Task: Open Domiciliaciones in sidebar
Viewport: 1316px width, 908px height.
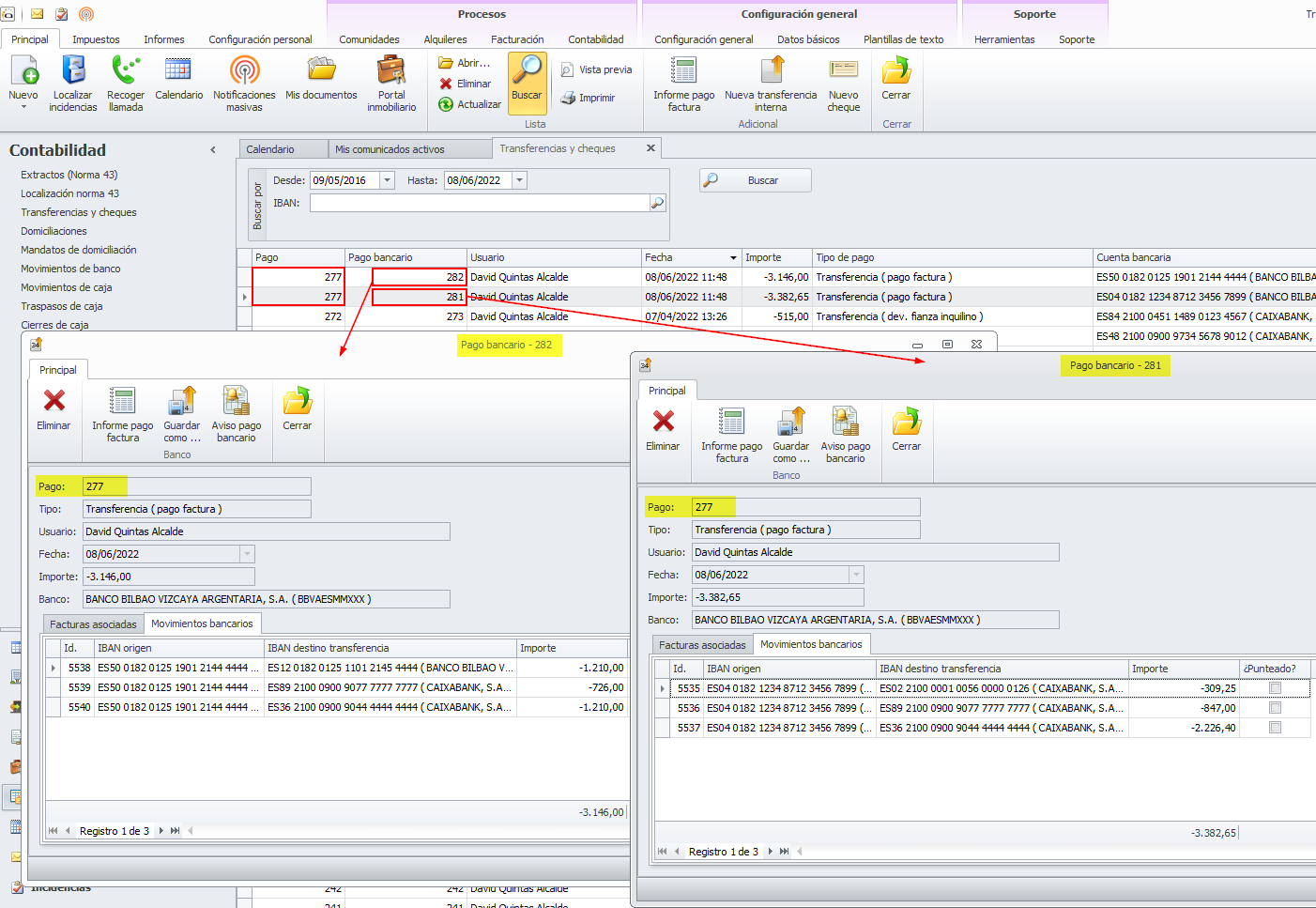Action: tap(54, 231)
